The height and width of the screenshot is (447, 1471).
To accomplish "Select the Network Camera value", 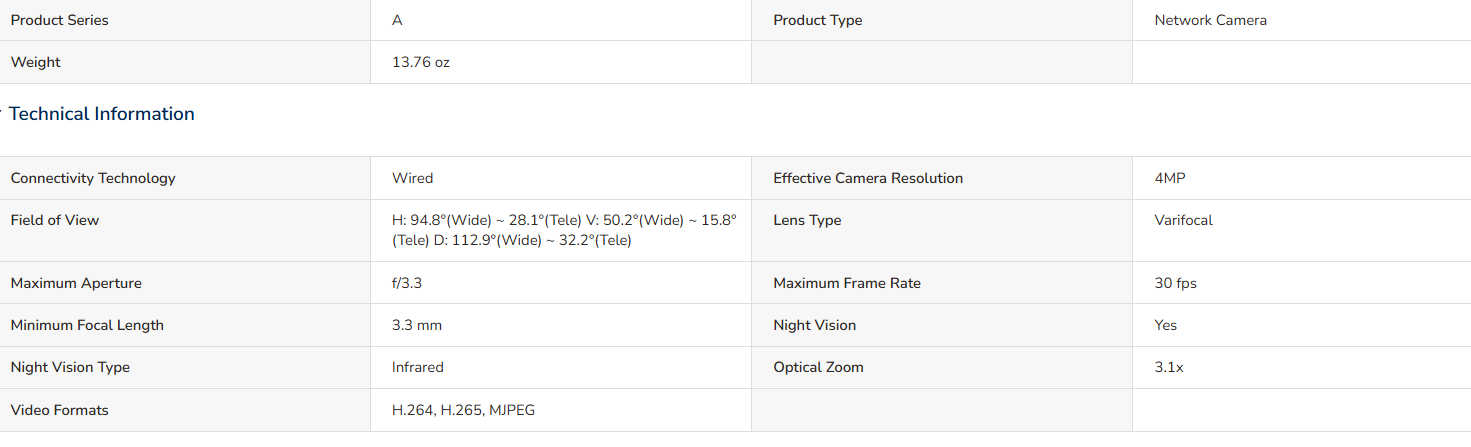I will coord(1210,20).
